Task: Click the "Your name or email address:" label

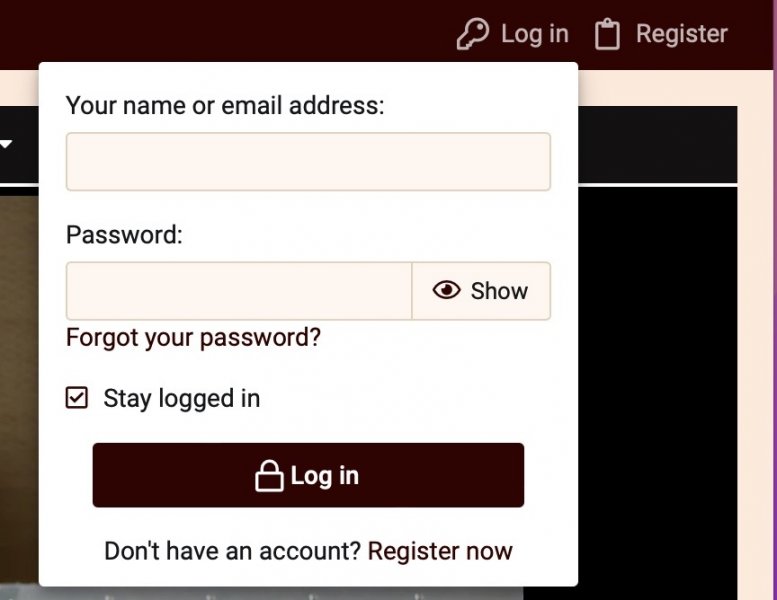Action: pos(225,105)
